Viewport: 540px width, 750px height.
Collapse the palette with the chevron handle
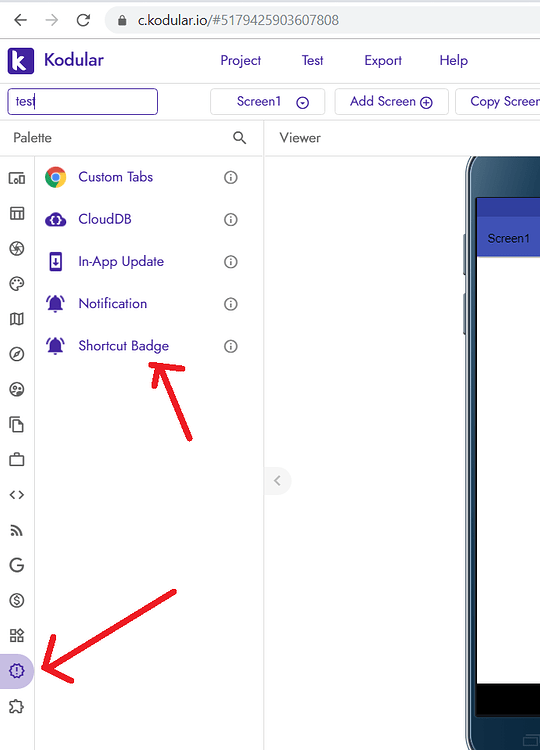(277, 481)
